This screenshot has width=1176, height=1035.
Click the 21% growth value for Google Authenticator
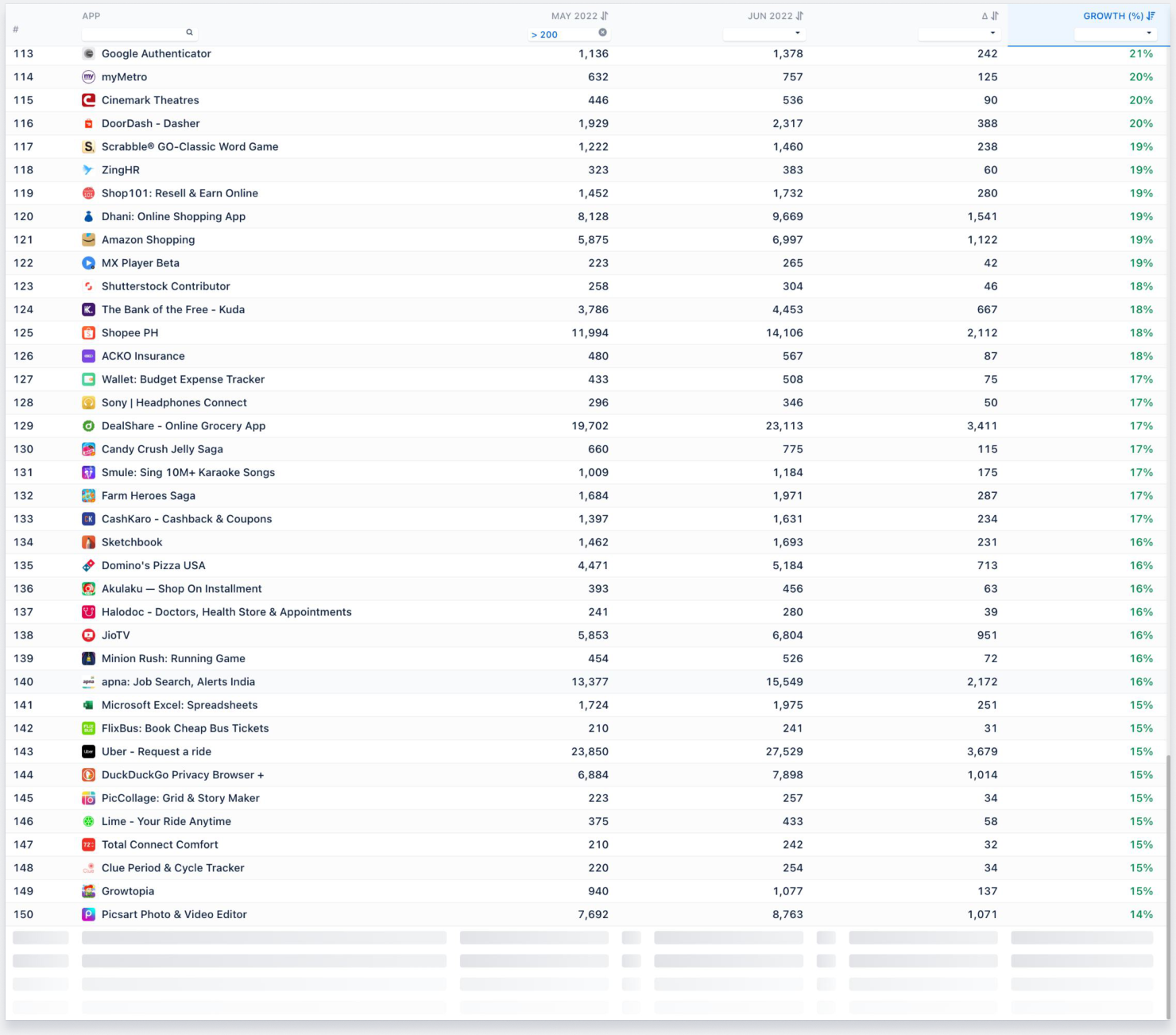pos(1141,54)
